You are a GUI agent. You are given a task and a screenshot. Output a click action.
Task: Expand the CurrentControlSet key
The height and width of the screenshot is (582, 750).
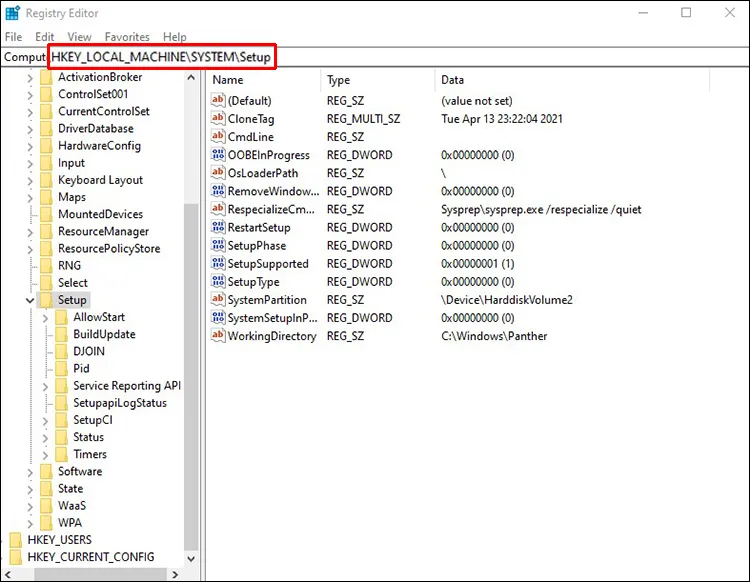coord(30,112)
